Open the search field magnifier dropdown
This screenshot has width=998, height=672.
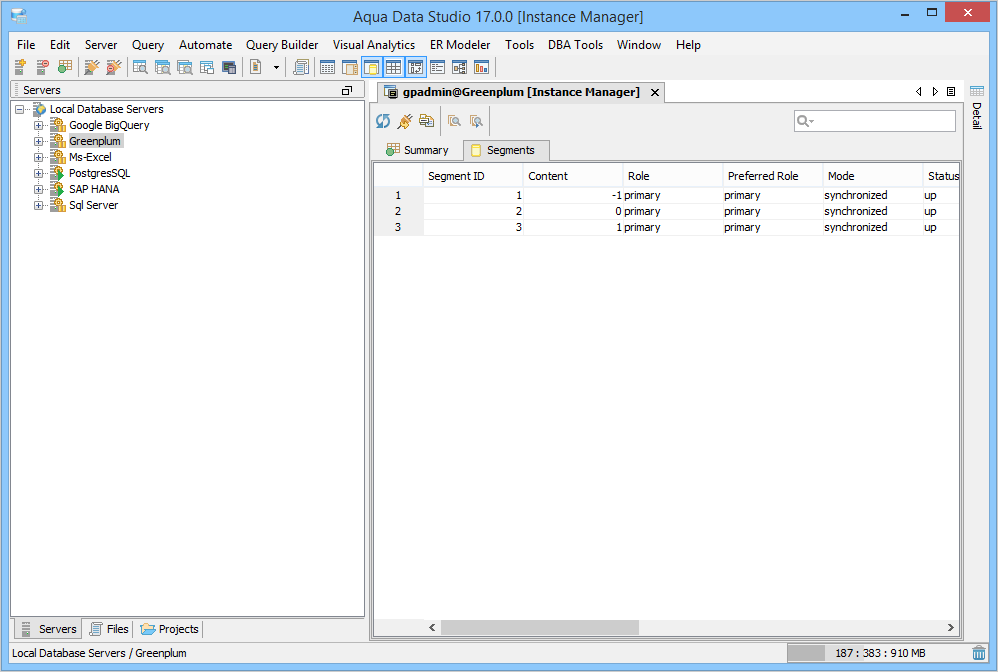(x=806, y=121)
